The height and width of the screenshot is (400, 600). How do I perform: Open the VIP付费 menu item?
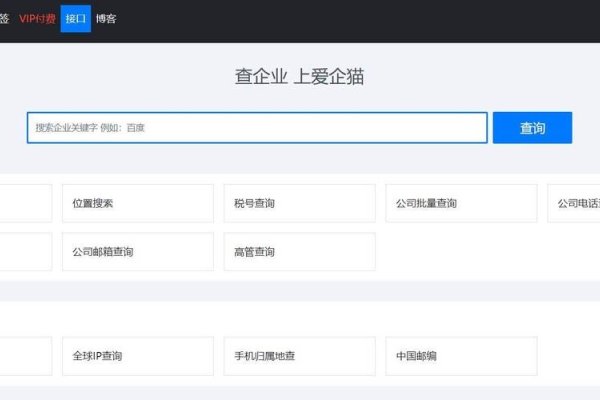(37, 18)
